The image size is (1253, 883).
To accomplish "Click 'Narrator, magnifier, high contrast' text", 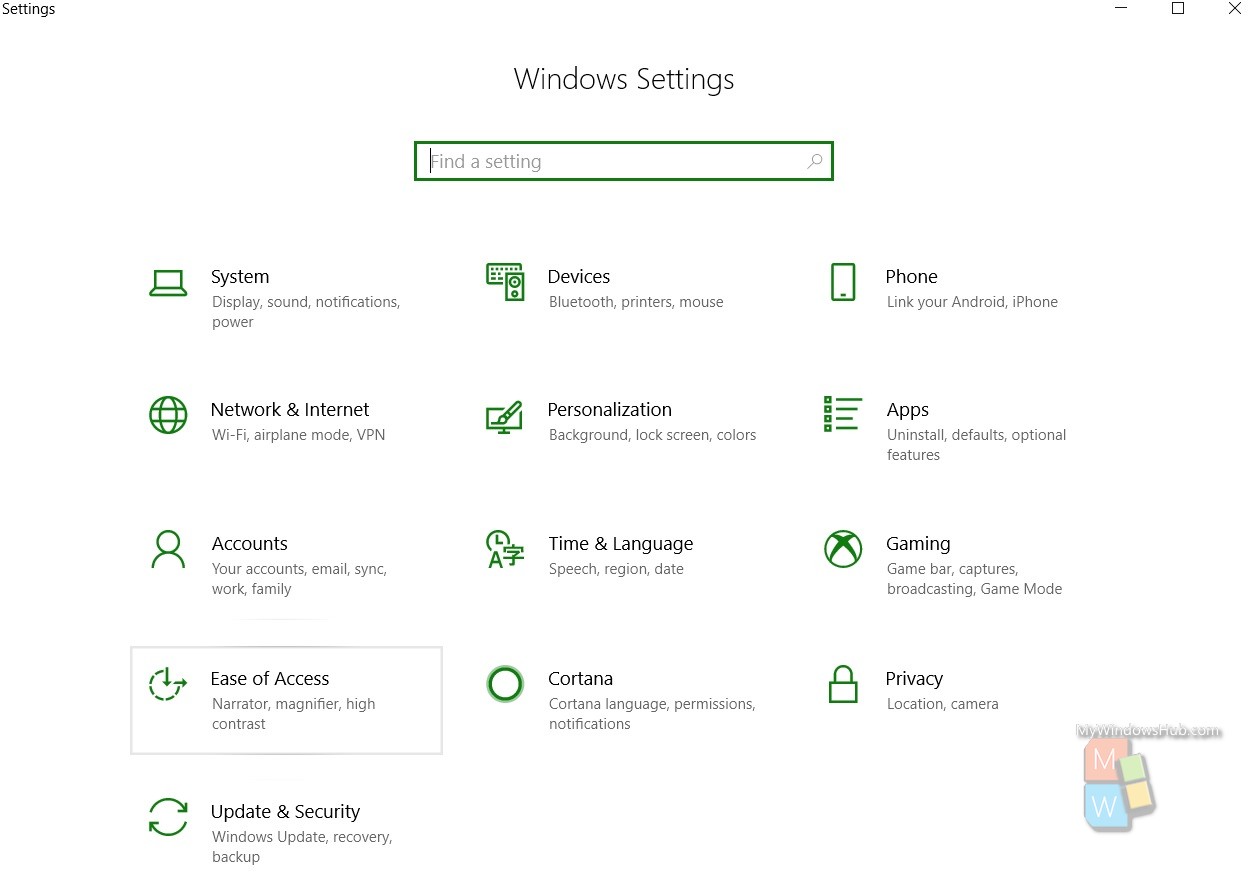I will pos(293,714).
